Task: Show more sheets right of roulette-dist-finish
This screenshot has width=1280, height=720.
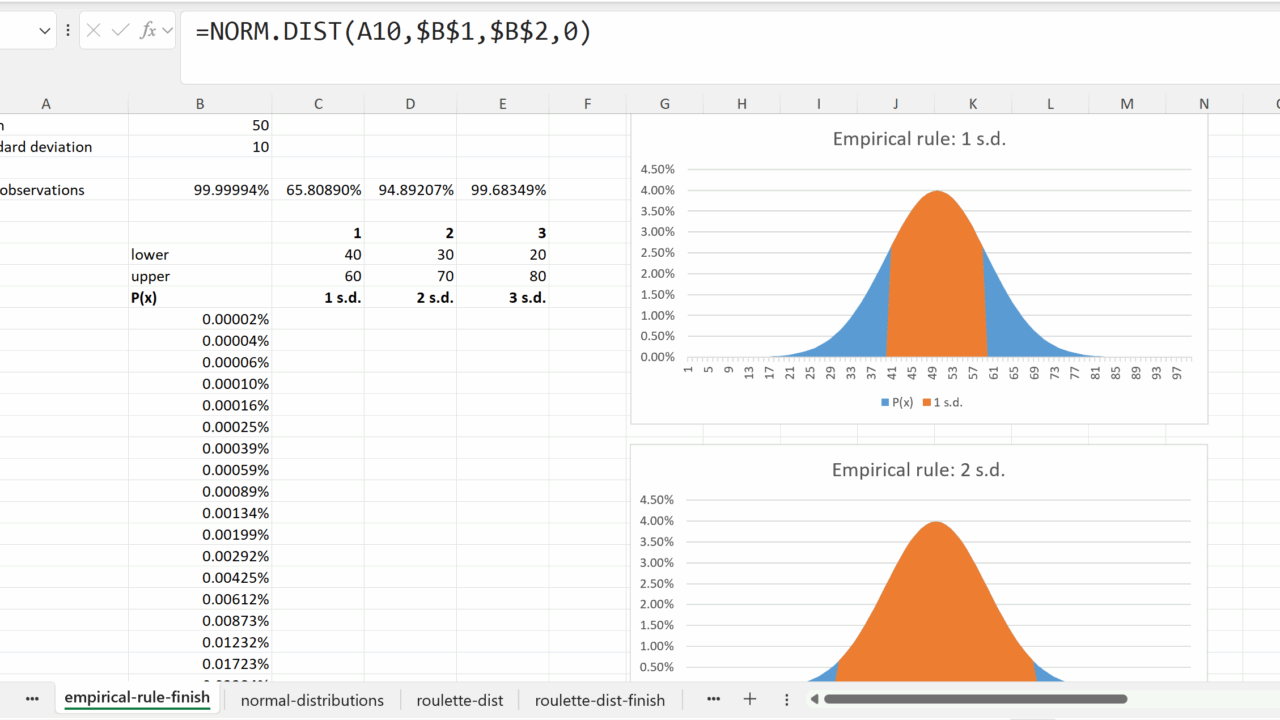Action: 713,699
